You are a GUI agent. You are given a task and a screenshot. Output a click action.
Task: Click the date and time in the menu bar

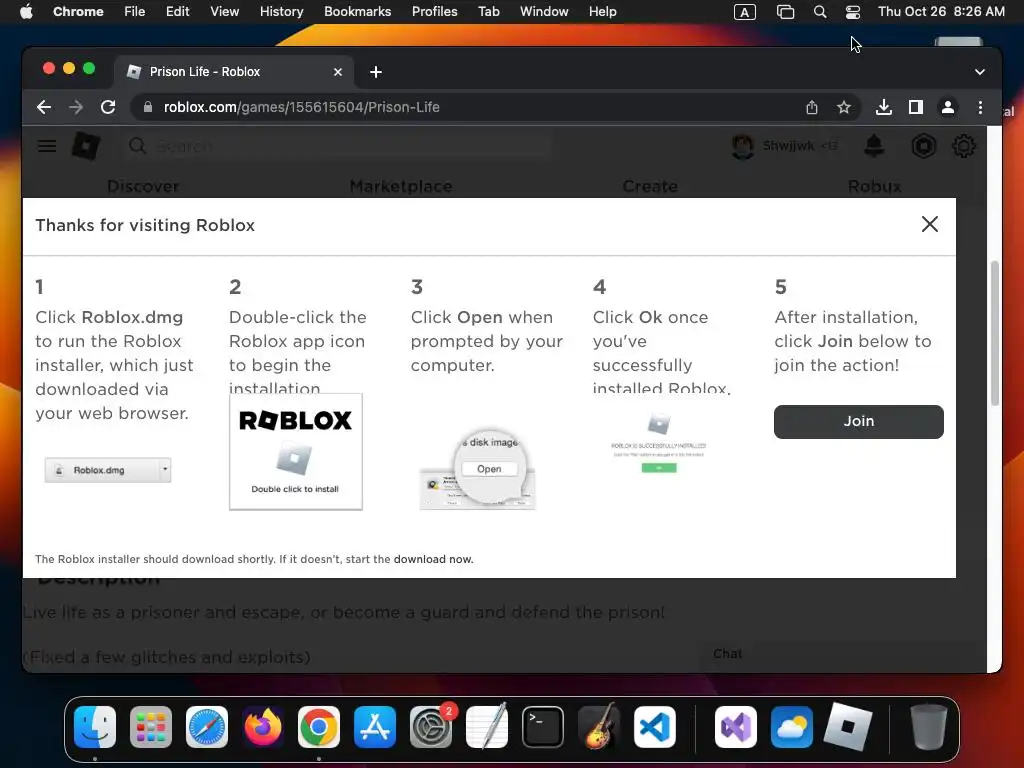(941, 12)
